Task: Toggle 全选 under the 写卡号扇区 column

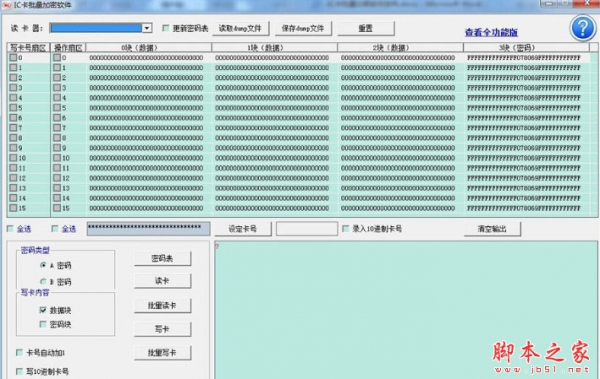Action: 10,229
